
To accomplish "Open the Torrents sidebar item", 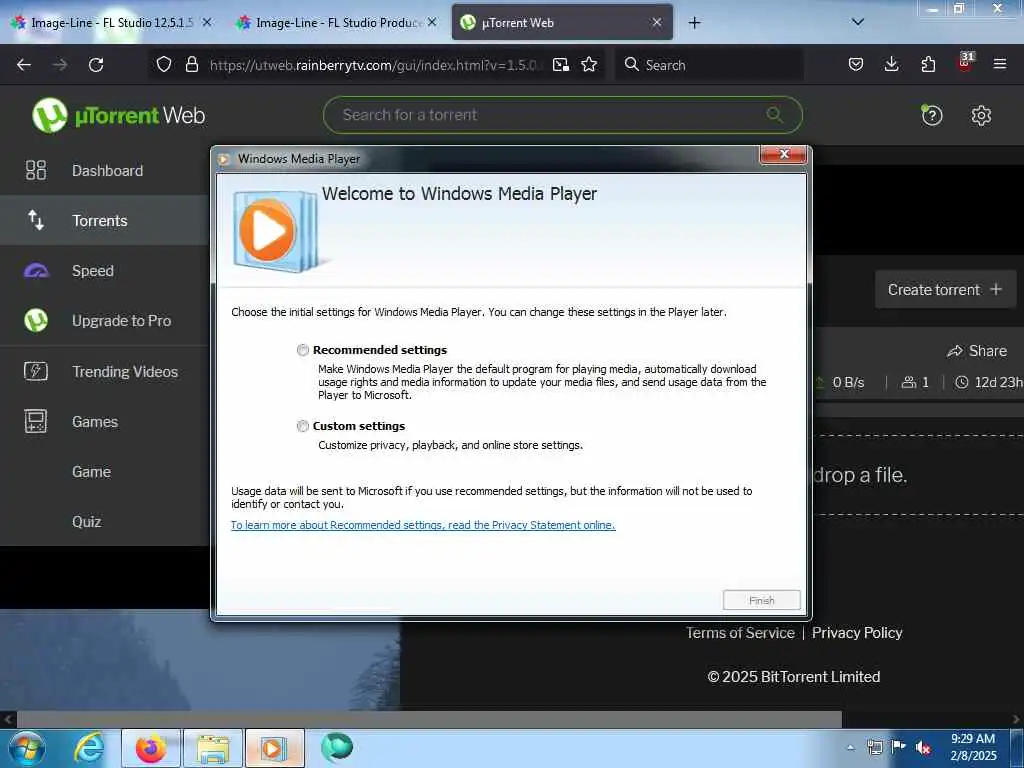I will click(104, 220).
